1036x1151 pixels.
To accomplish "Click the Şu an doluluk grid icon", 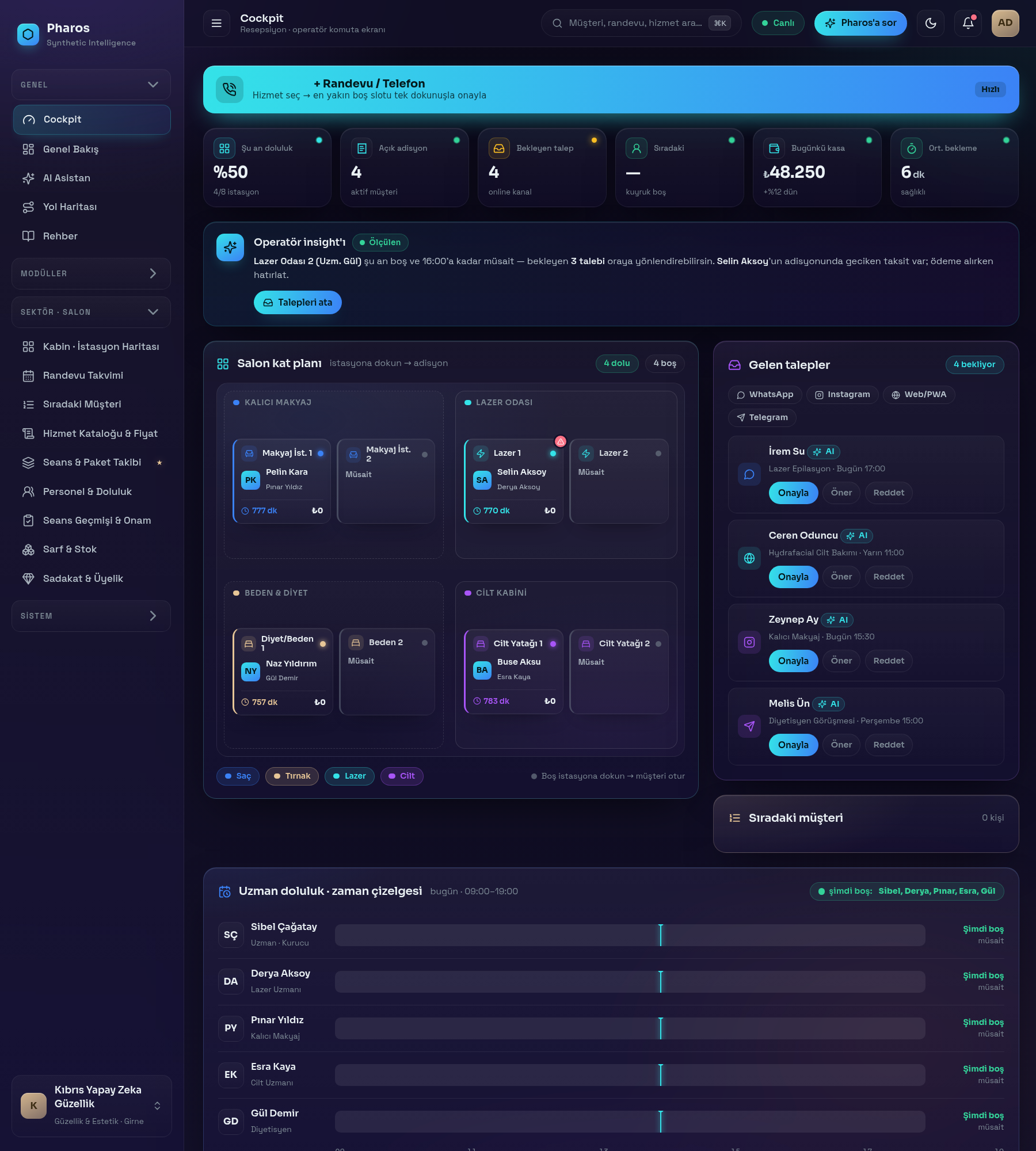I will (x=224, y=148).
